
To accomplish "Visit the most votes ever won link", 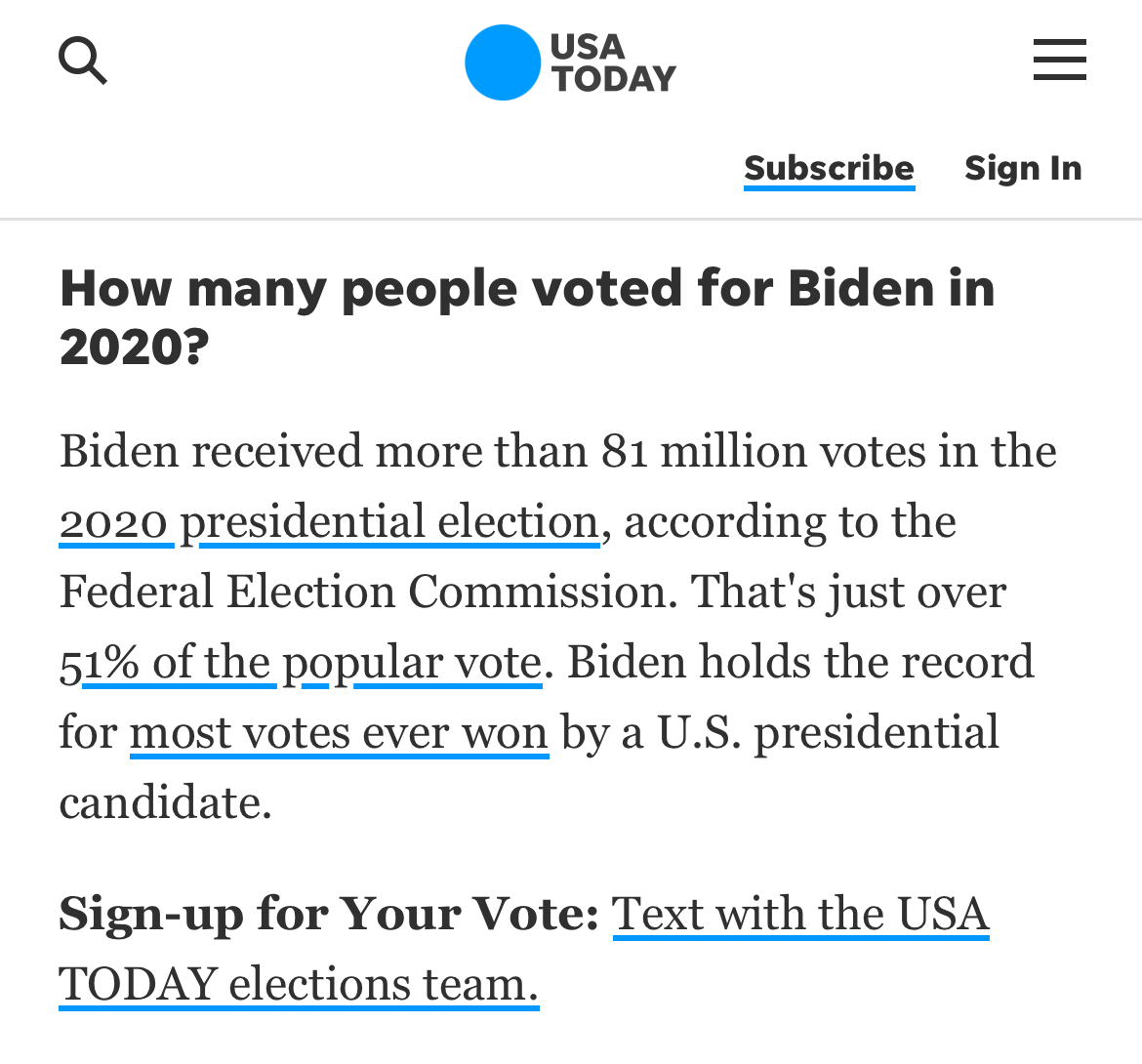I will 339,733.
